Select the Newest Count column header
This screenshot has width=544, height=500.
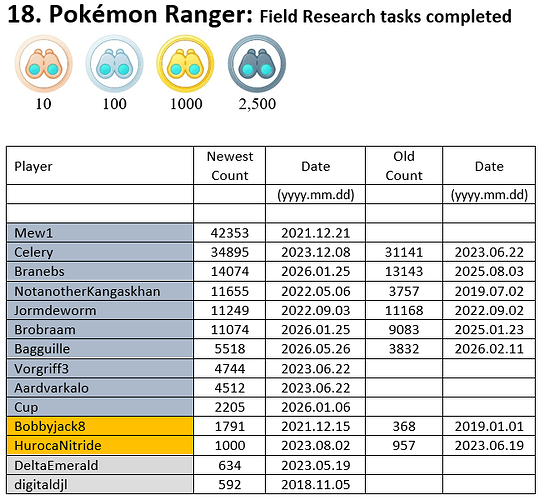[230, 166]
